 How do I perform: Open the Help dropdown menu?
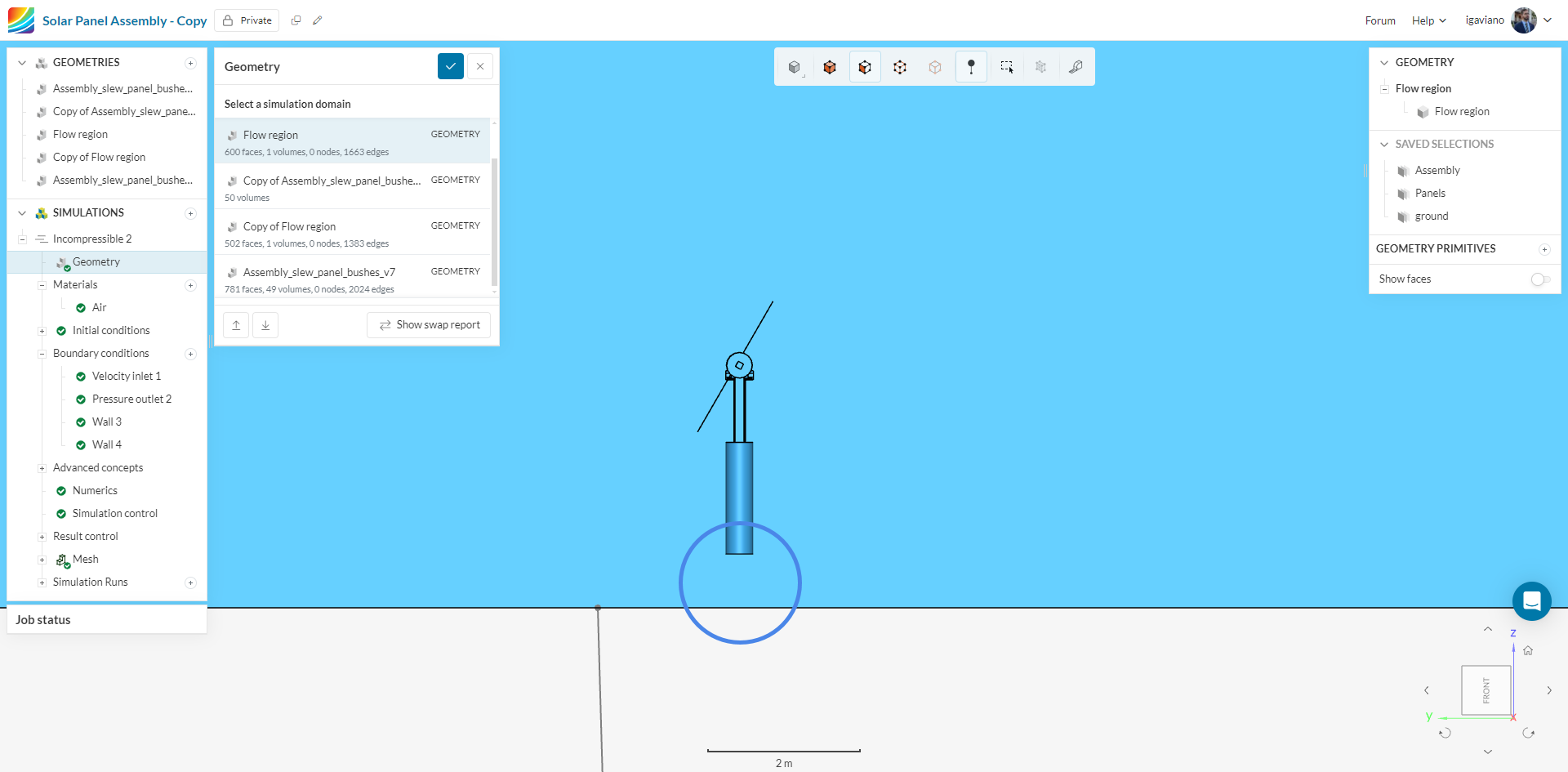click(x=1429, y=20)
